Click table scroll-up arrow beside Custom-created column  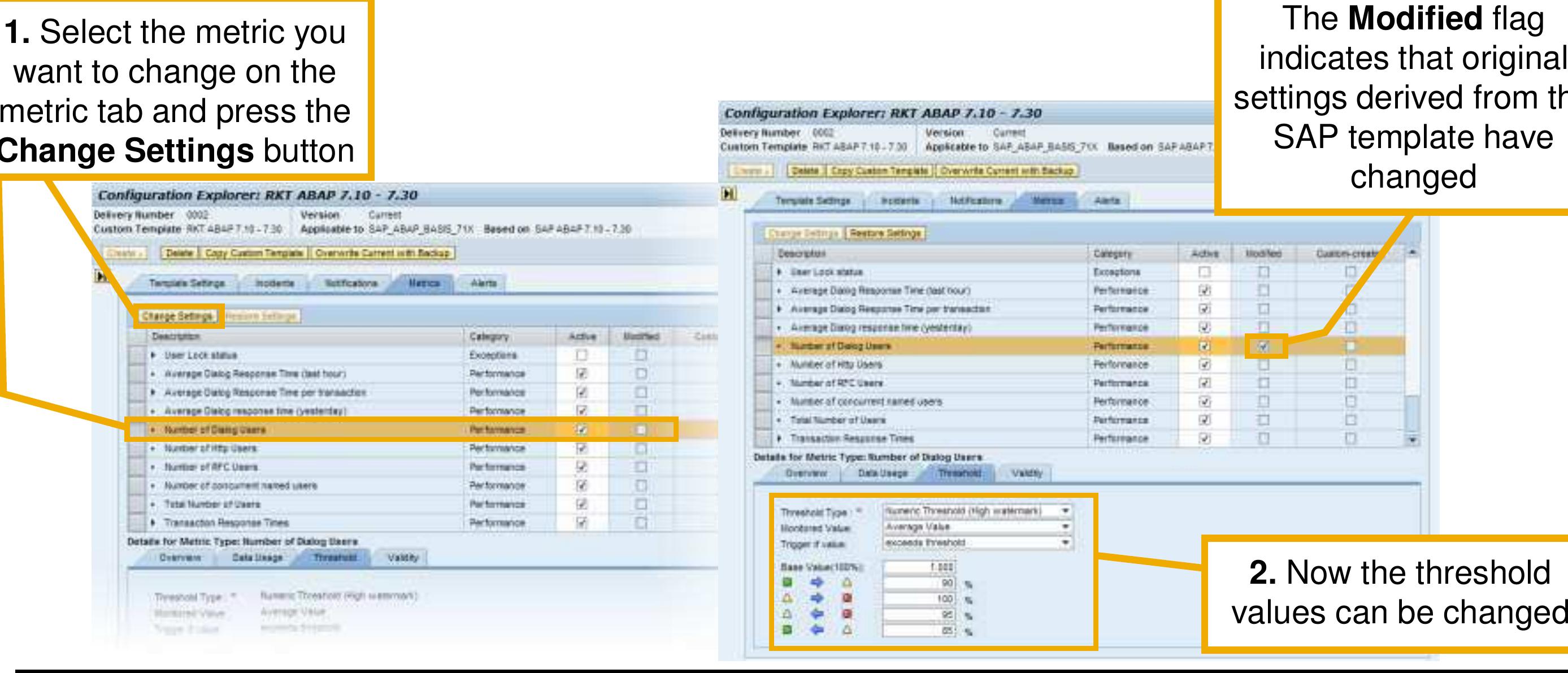tap(1413, 252)
